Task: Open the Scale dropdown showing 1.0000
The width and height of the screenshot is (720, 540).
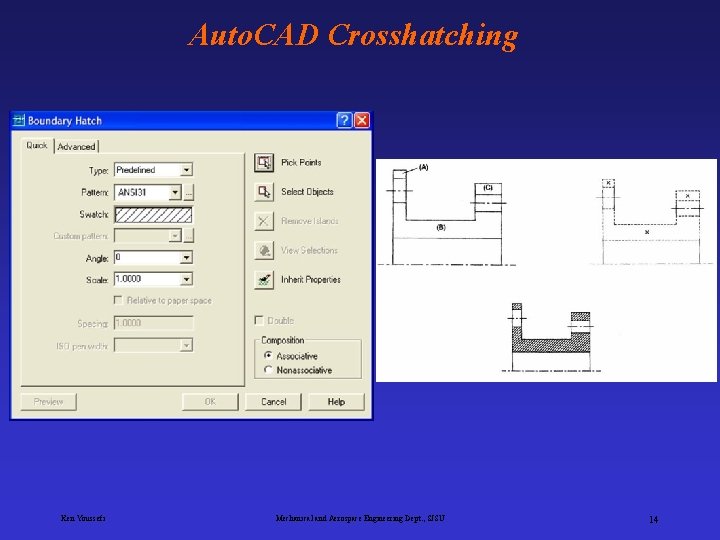Action: [x=186, y=279]
